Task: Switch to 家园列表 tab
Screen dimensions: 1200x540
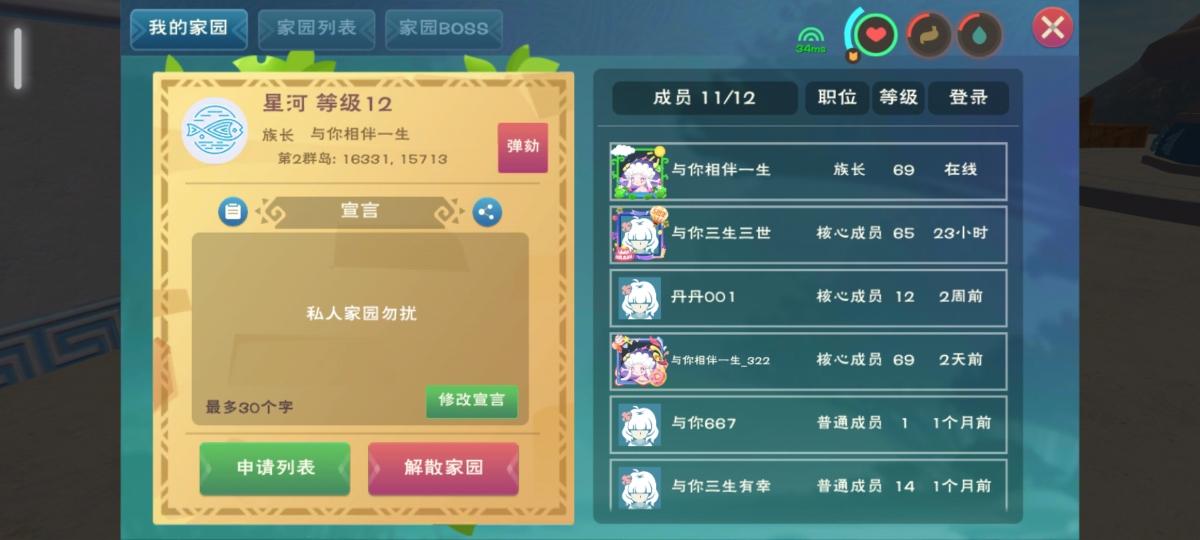Action: coord(316,28)
